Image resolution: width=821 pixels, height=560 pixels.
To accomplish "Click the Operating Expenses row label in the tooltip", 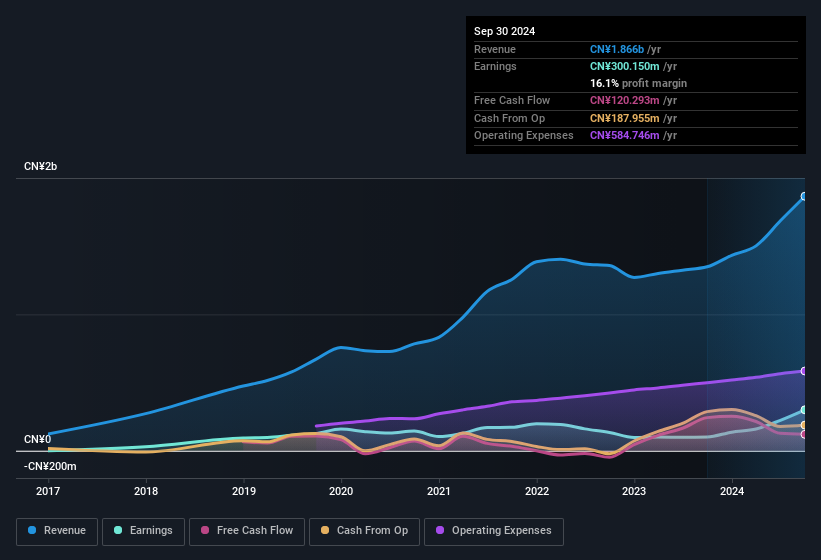I will 524,136.
